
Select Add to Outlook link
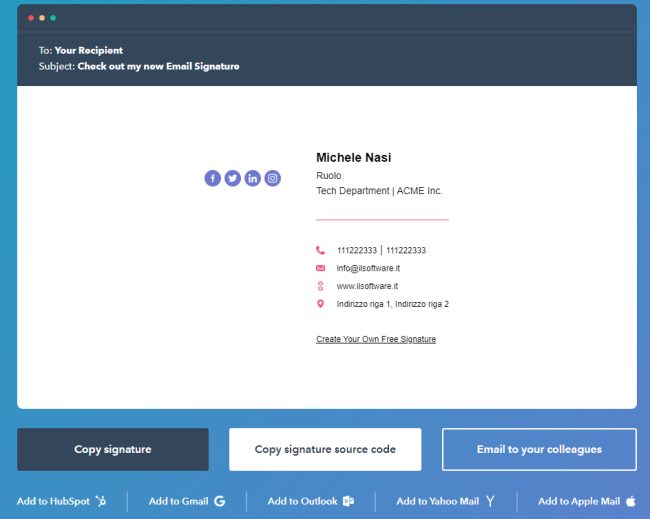[311, 501]
